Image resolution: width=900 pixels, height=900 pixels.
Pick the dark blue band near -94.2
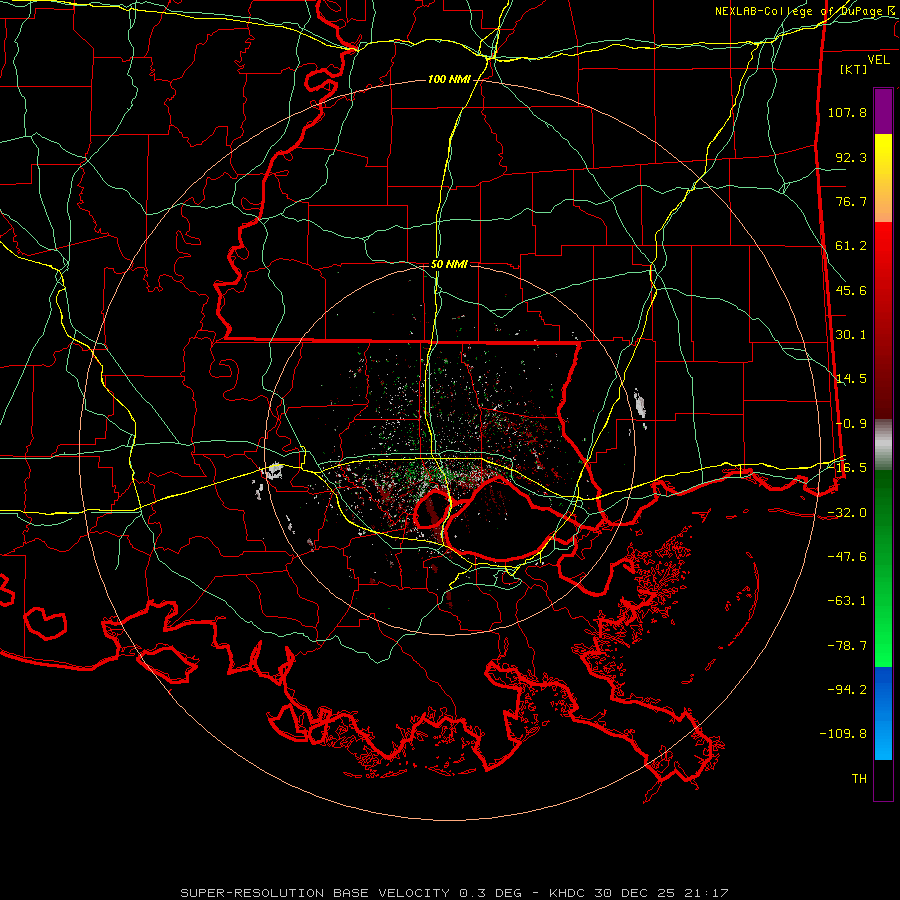(883, 689)
